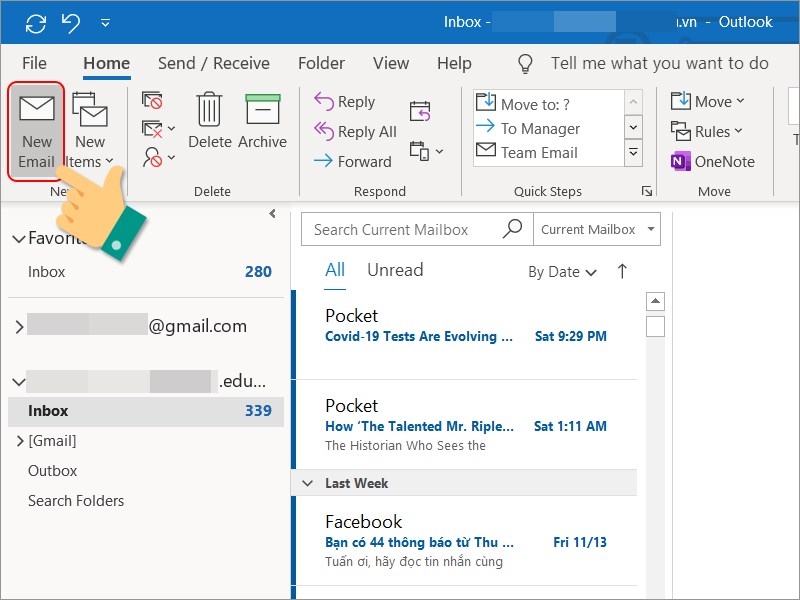800x600 pixels.
Task: Open the Quick Steps dialog launcher
Action: coord(647,191)
